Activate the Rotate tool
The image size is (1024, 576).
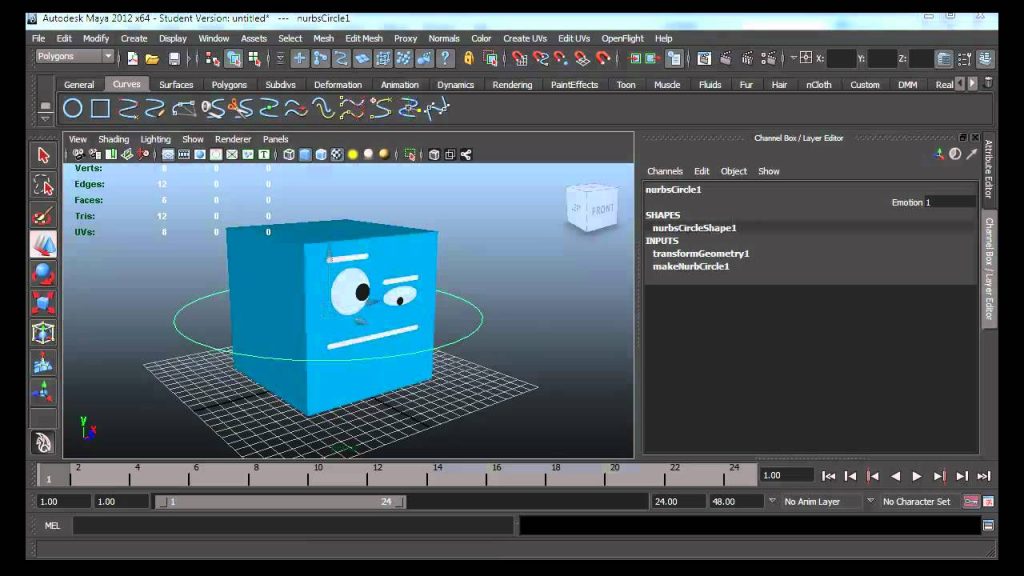[43, 274]
